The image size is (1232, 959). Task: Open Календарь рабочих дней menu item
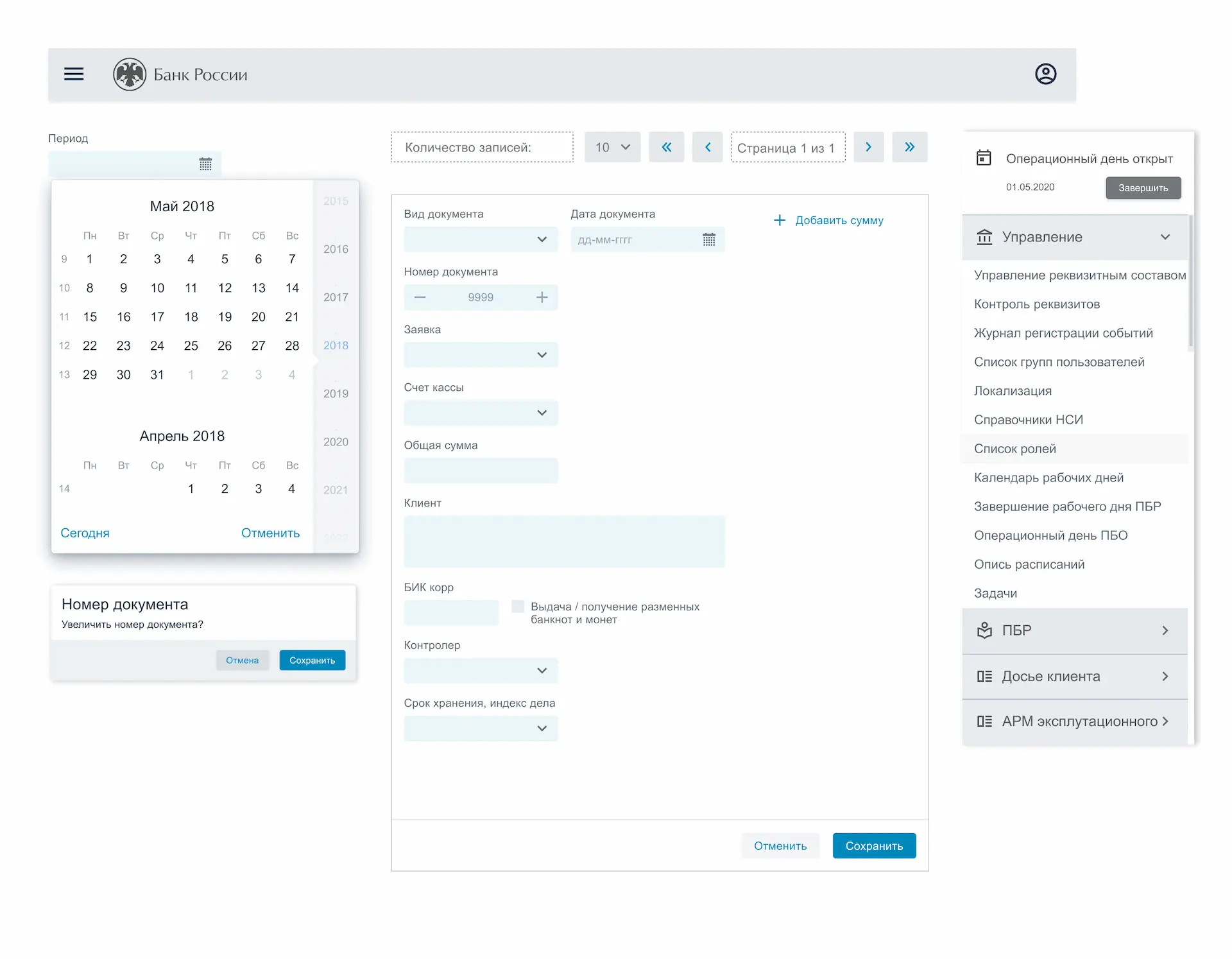[x=1048, y=478]
